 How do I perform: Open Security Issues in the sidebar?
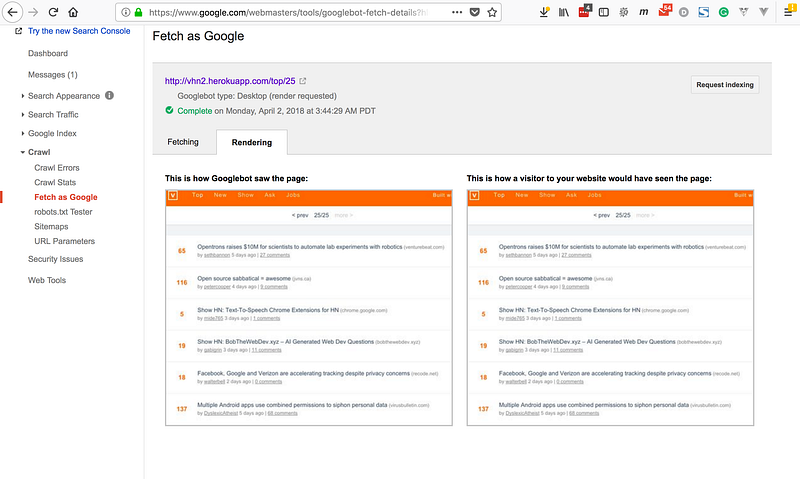coord(56,259)
